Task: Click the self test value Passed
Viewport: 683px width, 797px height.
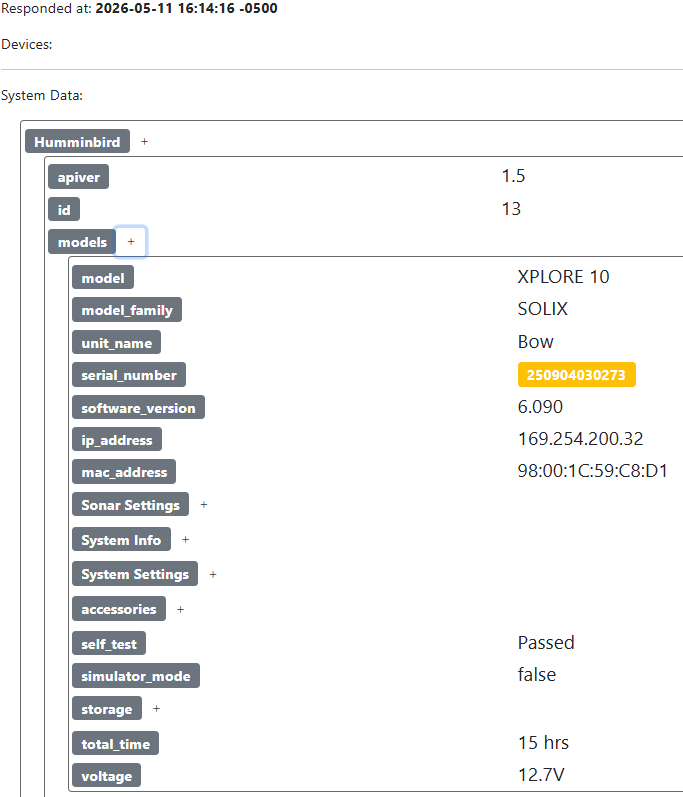Action: click(x=546, y=642)
